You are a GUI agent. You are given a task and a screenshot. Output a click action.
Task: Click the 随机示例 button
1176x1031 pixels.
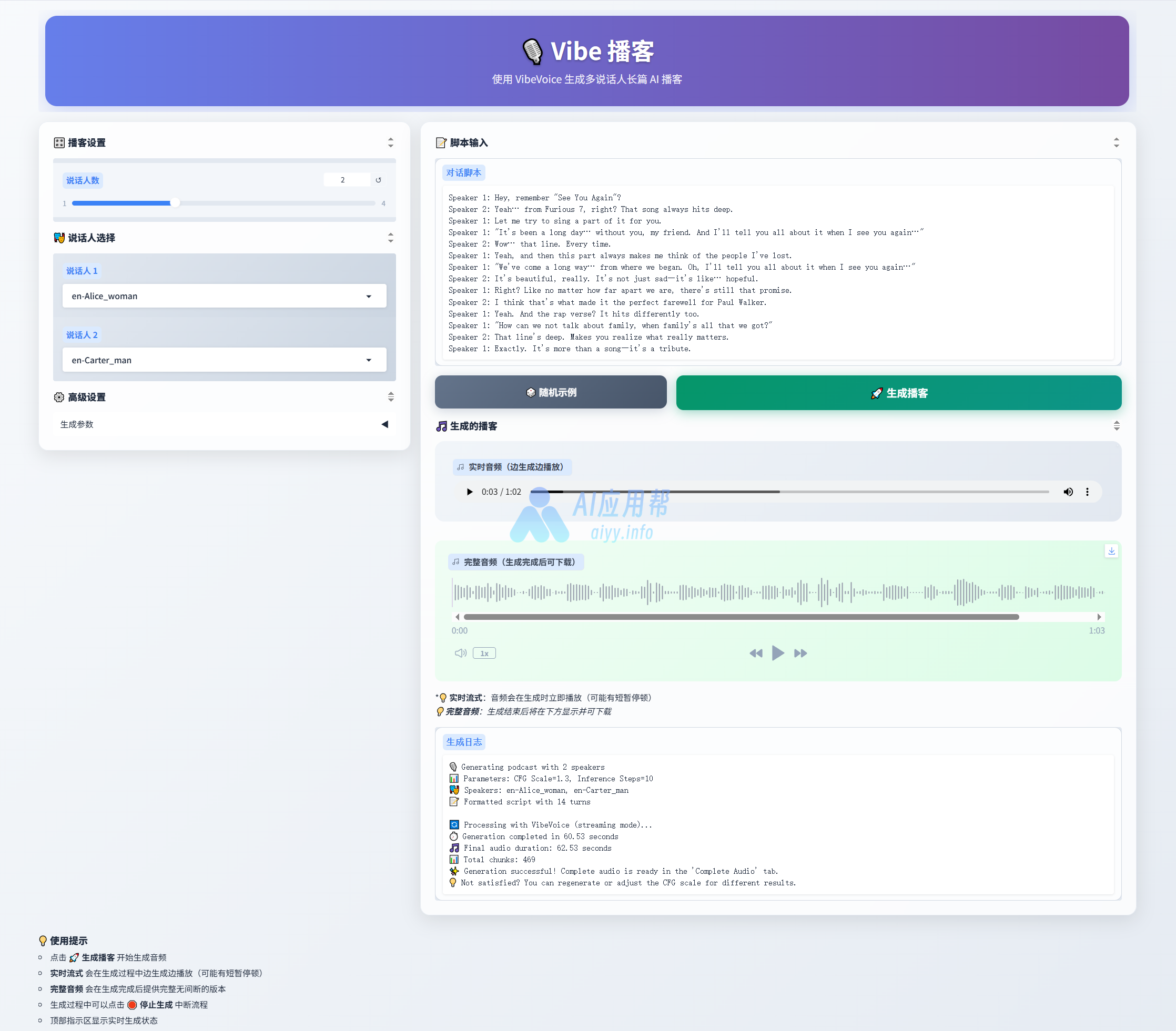551,392
